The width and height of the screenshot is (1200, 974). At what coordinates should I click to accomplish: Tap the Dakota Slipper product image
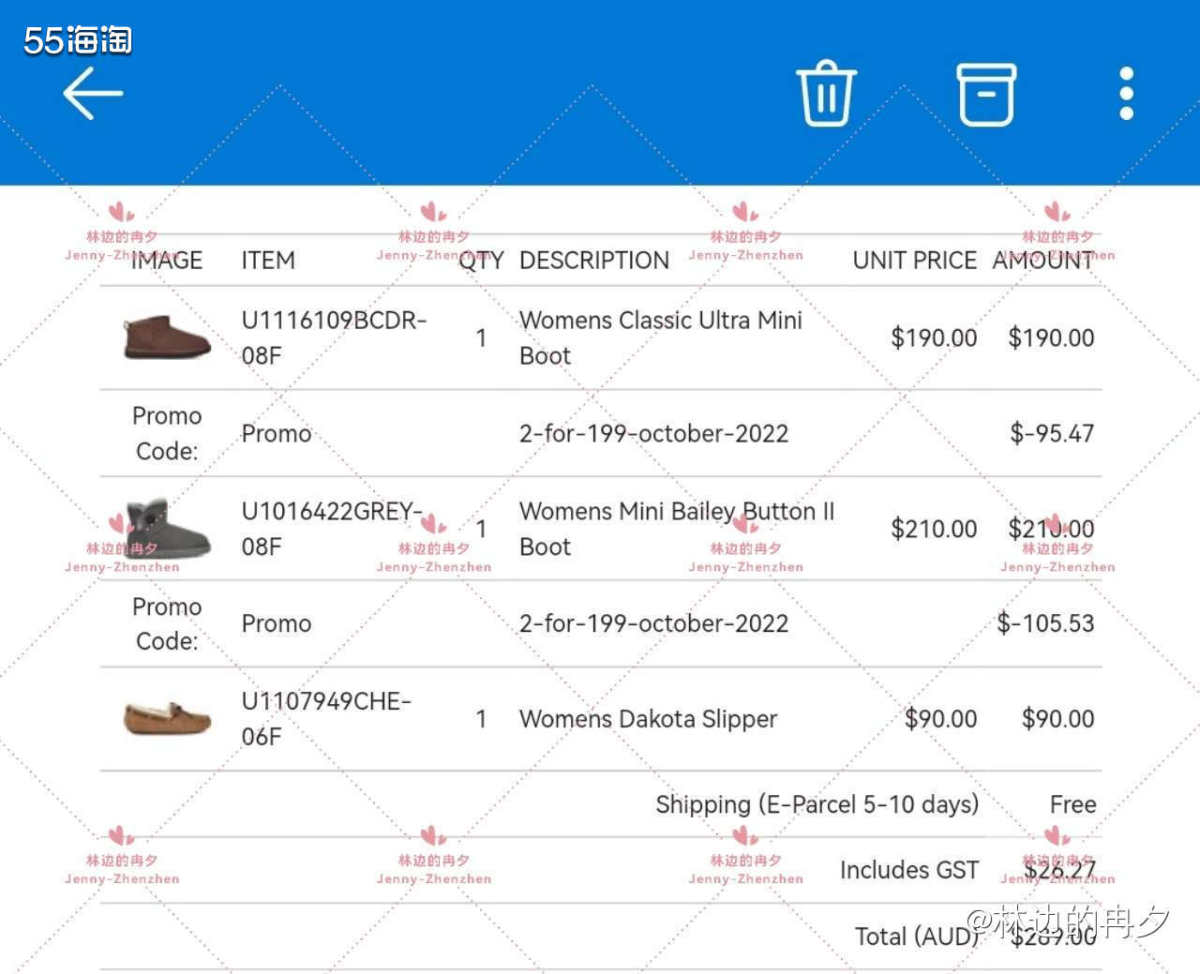[167, 719]
